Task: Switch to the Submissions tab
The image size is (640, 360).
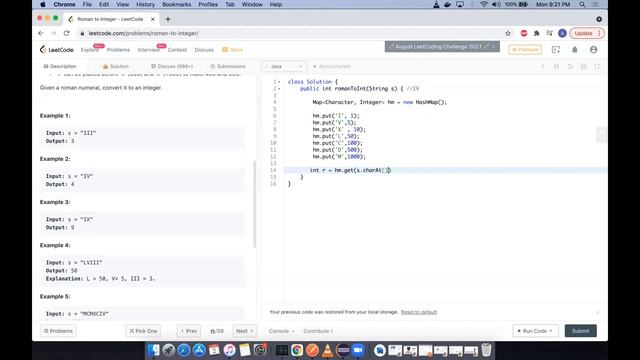Action: 228,66
